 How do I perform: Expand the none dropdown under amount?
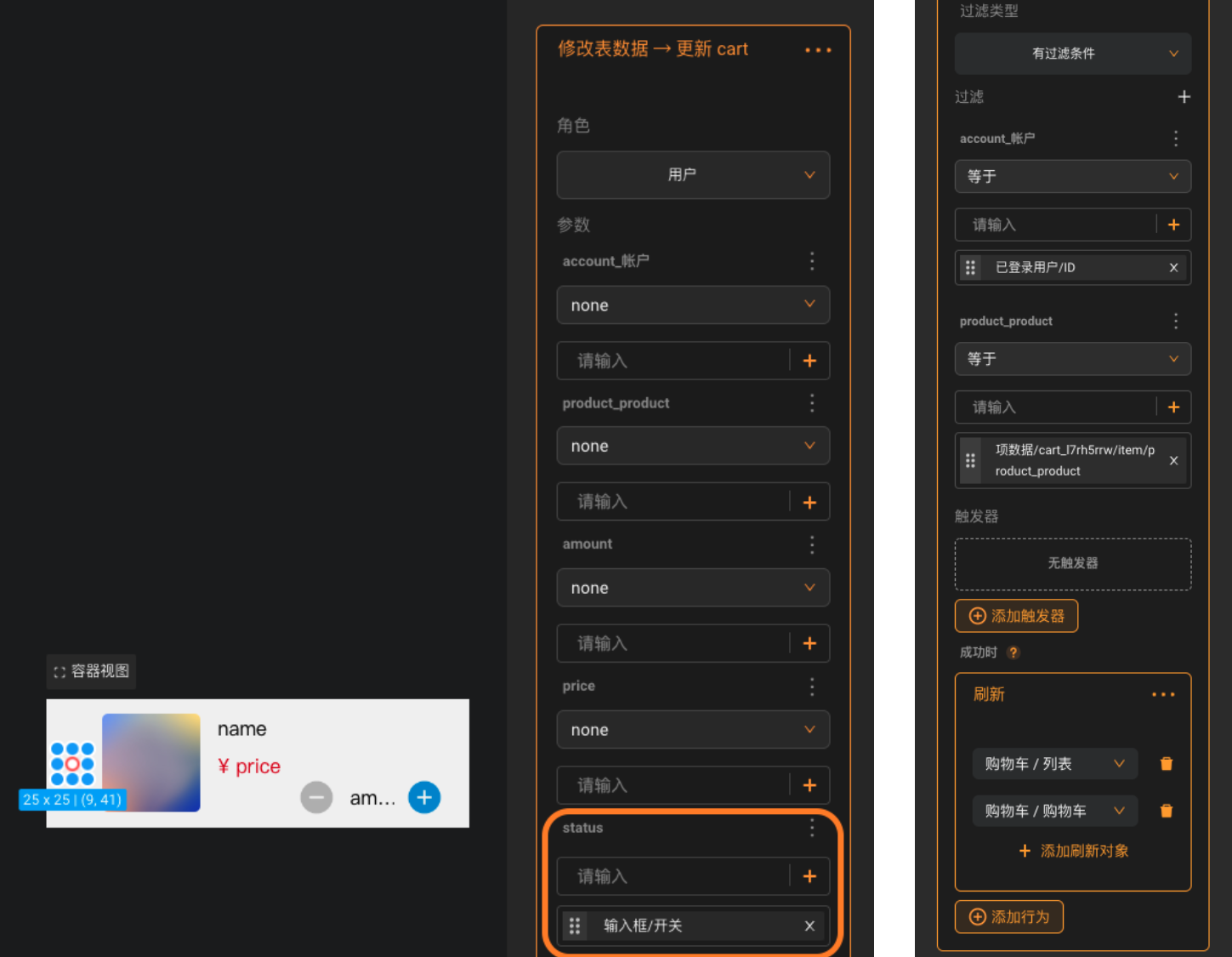coord(693,588)
